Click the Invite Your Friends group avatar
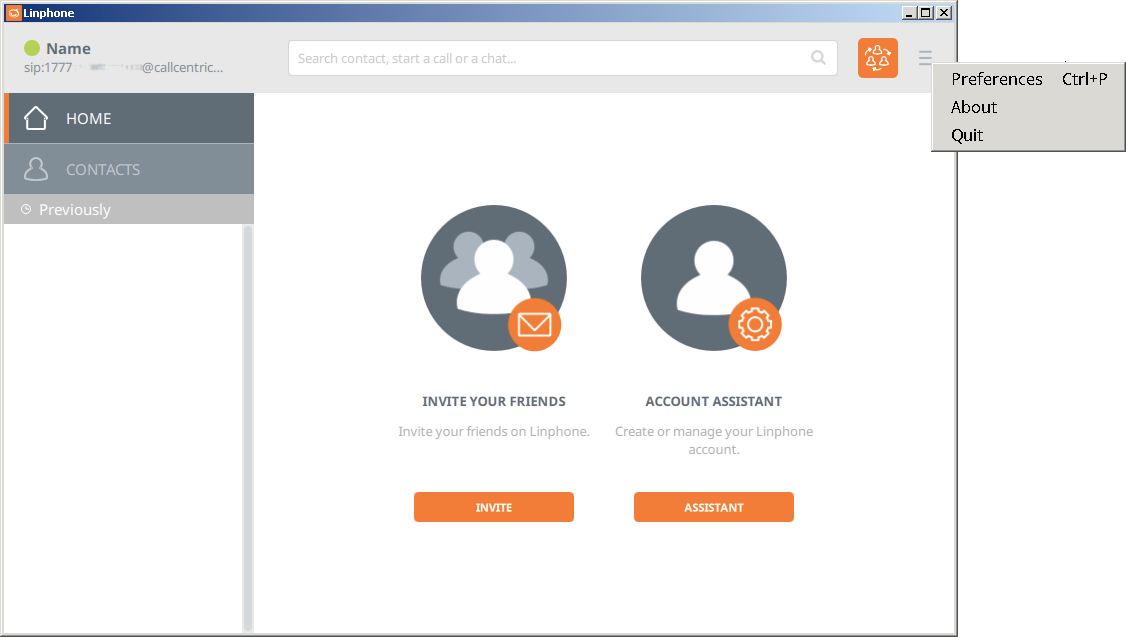Screen dimensions: 1126x637 click(x=493, y=278)
